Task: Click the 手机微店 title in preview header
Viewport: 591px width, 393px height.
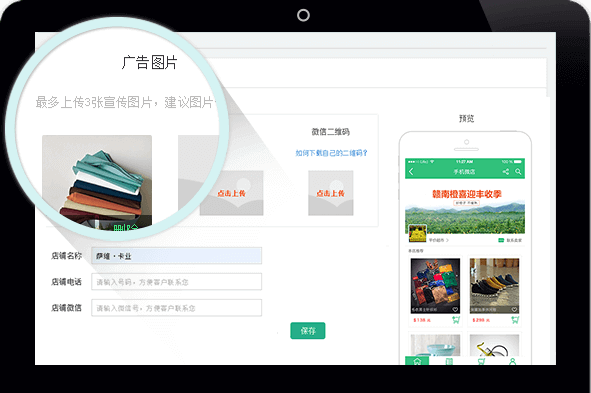Action: coord(464,172)
